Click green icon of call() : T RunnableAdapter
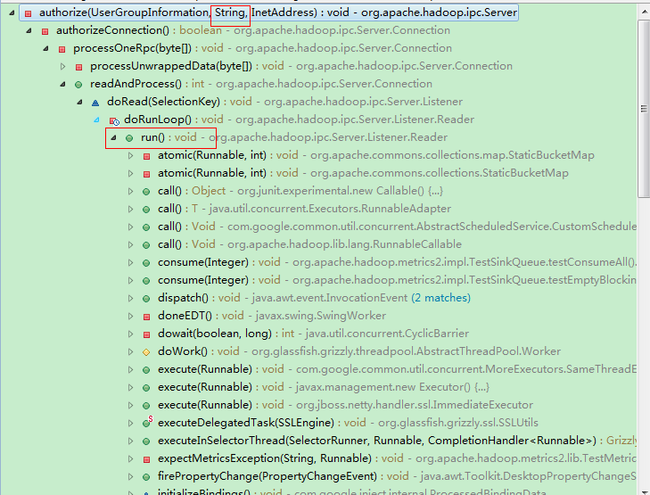Image resolution: width=650 pixels, height=495 pixels. 146,209
